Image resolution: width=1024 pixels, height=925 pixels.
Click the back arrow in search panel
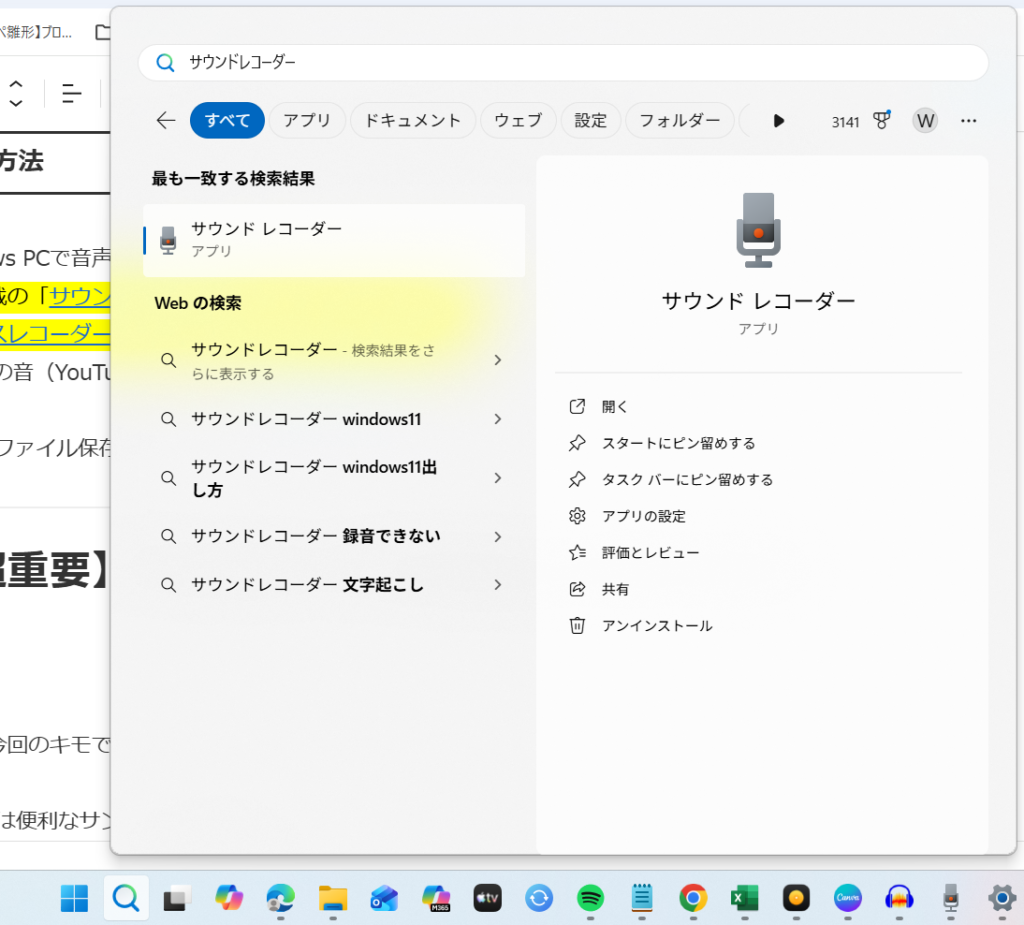166,120
